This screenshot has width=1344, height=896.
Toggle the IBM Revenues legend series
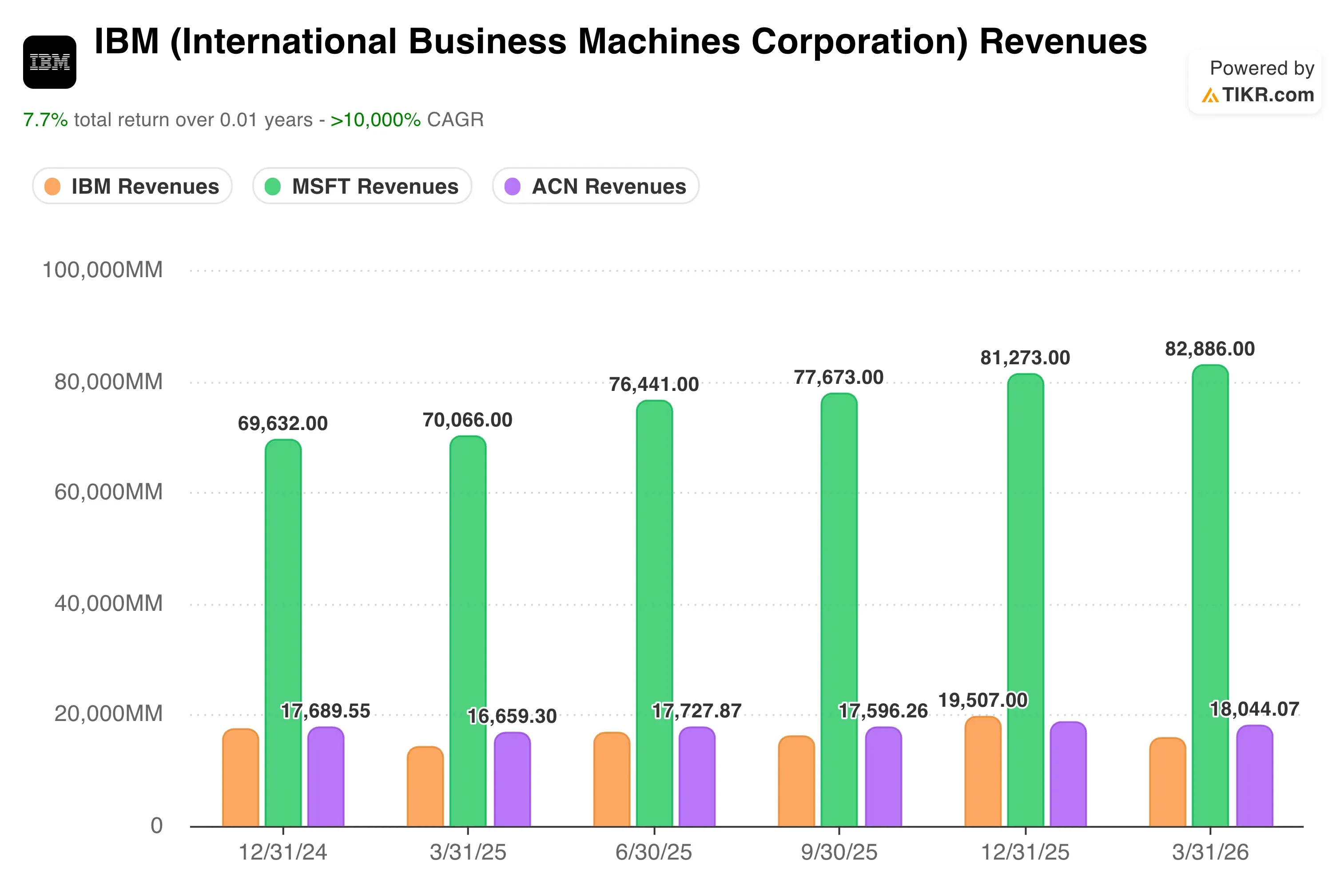pos(132,186)
